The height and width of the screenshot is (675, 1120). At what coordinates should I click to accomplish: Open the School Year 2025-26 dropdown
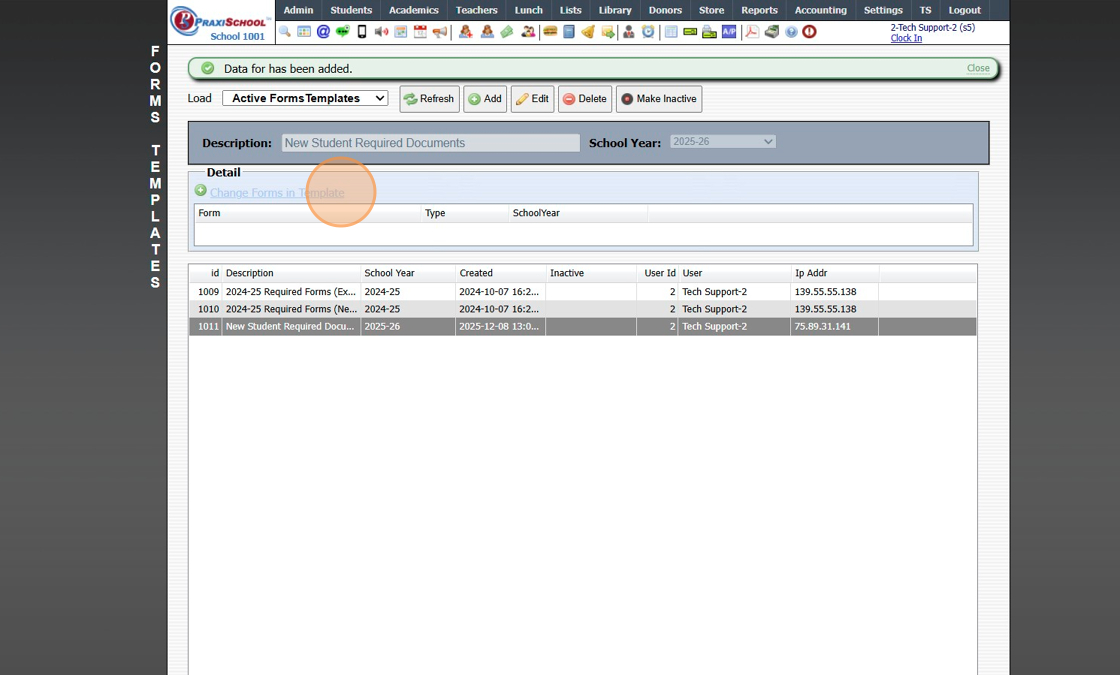[722, 141]
